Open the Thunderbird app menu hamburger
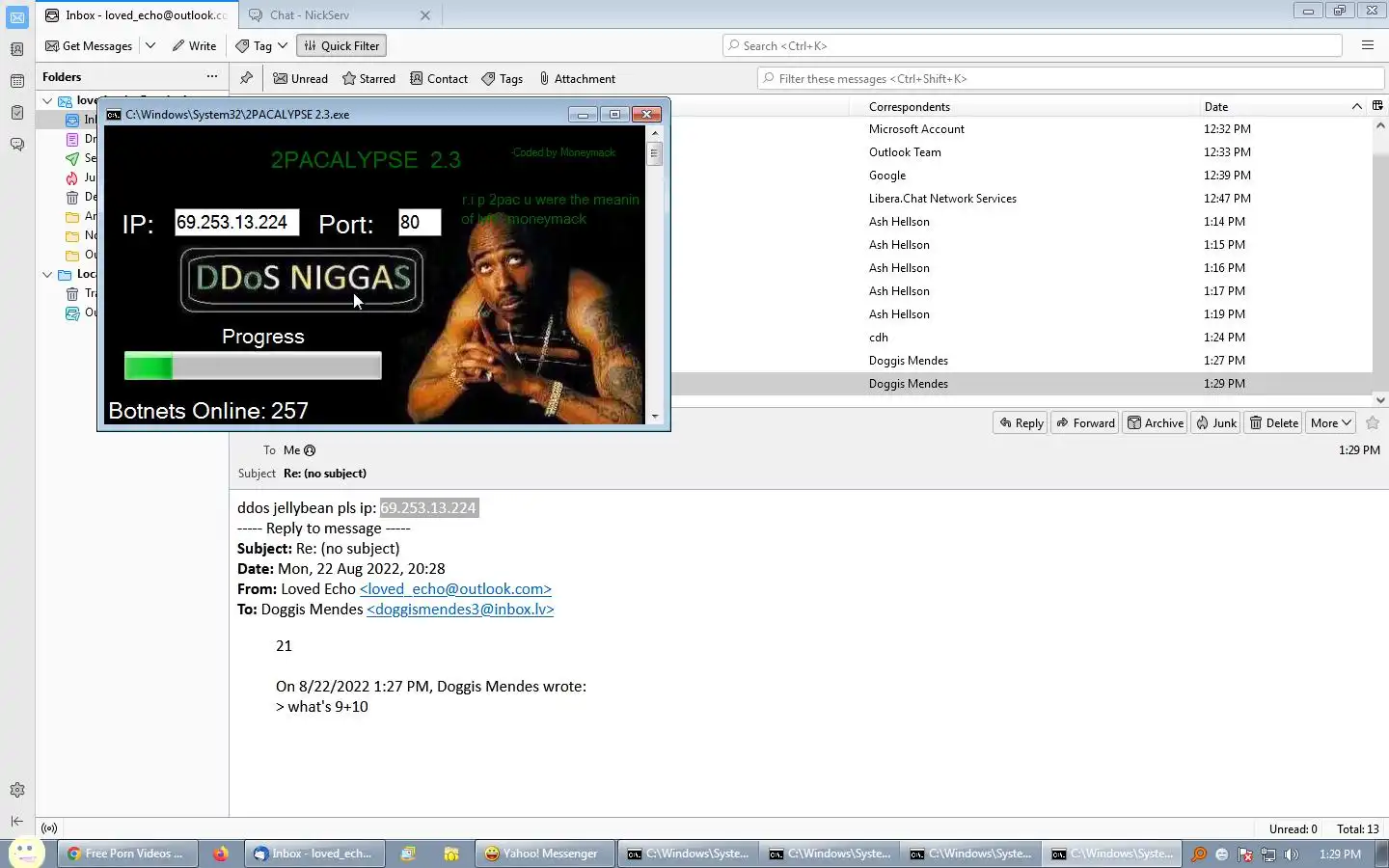Viewport: 1389px width, 868px height. click(x=1367, y=45)
